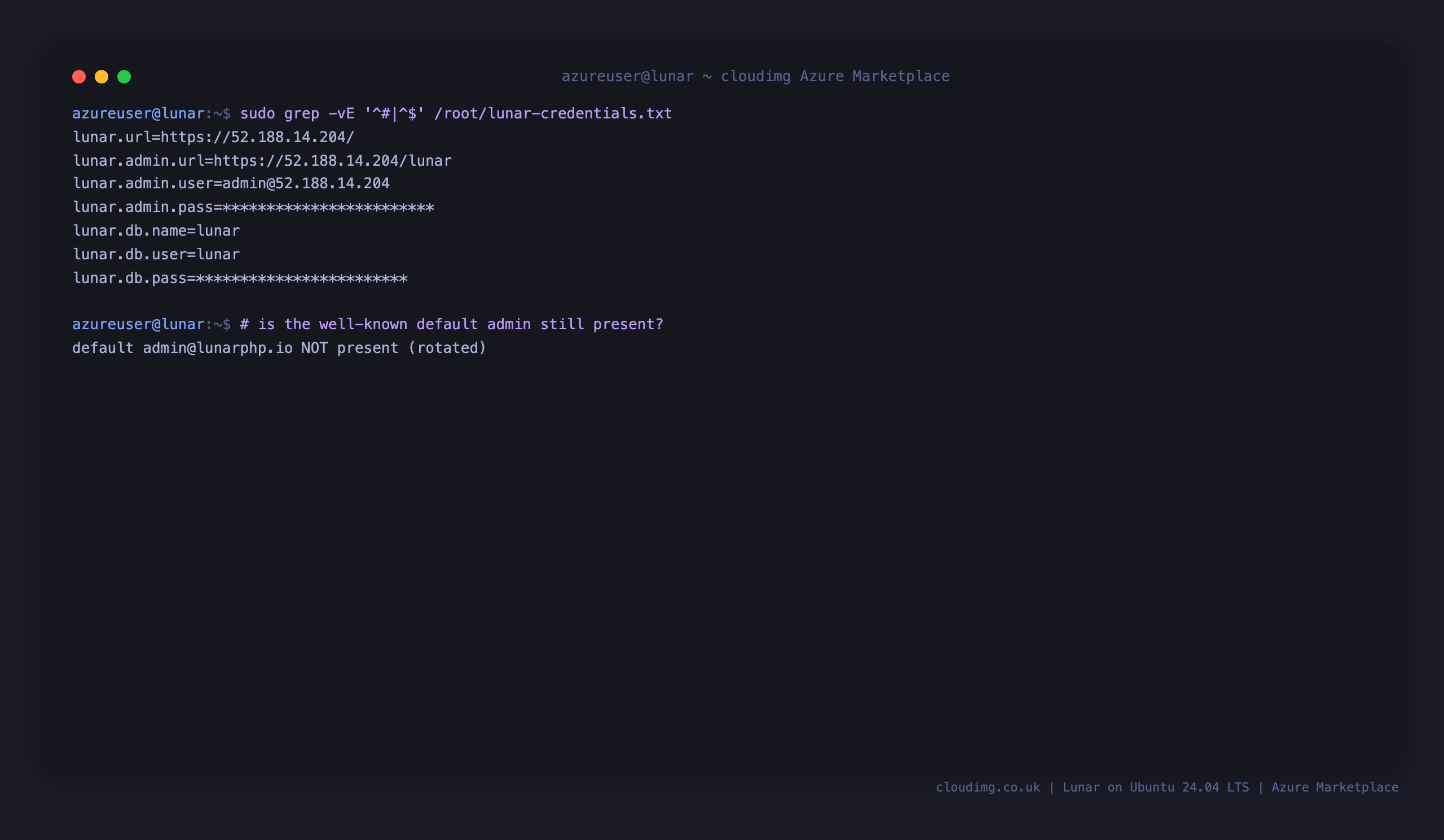1444x840 pixels.
Task: Click the green maximize window dot
Action: coord(124,77)
